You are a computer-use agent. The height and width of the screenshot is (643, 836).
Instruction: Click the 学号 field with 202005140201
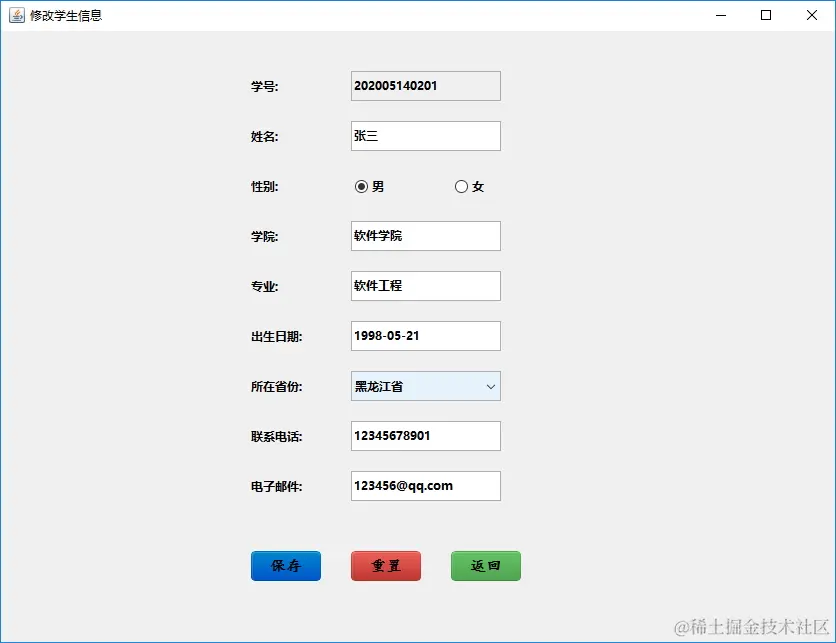pos(425,86)
